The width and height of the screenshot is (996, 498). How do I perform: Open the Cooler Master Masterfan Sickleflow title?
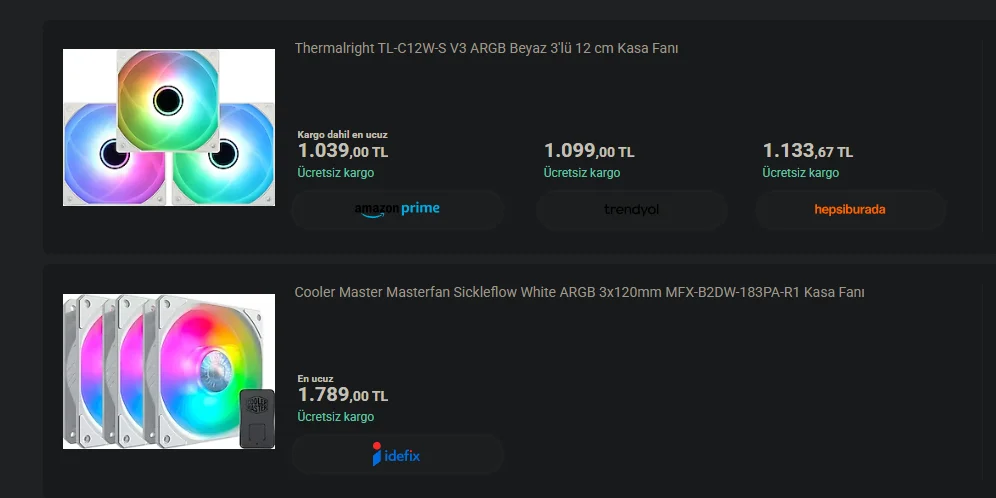[x=579, y=292]
